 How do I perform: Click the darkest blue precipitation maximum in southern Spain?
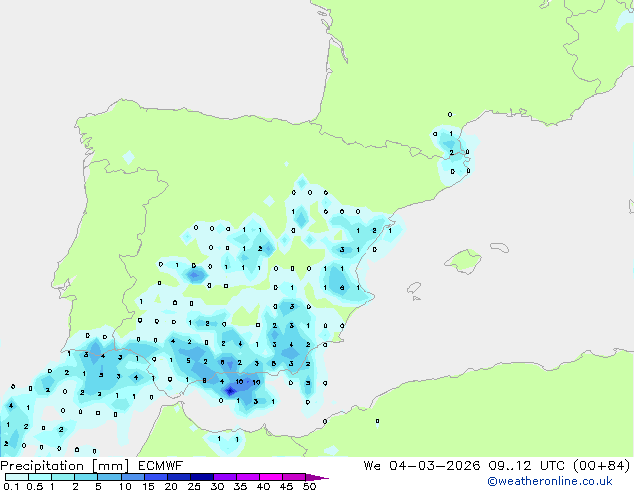(x=230, y=391)
